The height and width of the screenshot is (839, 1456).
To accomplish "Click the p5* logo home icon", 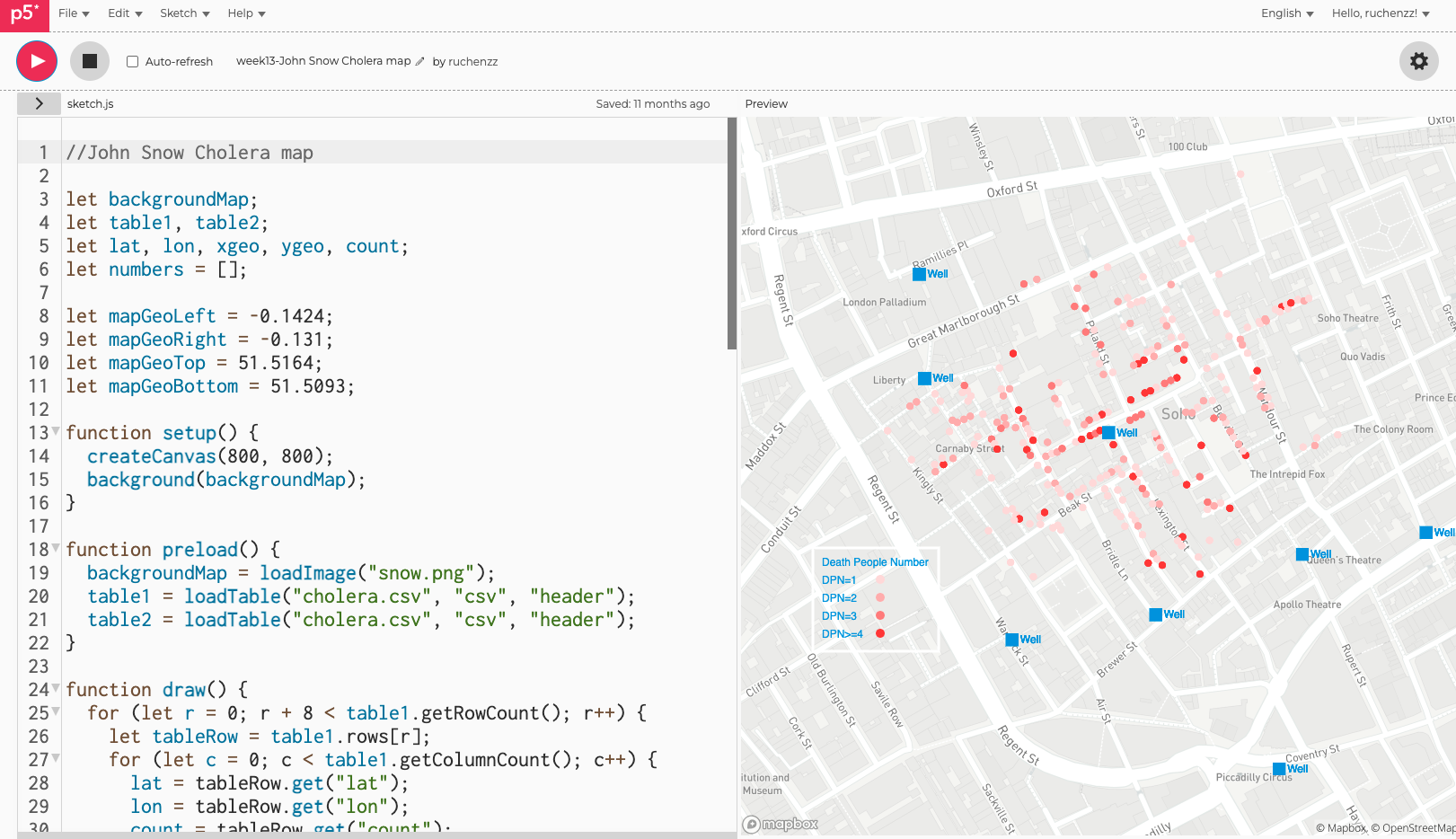I will [x=24, y=15].
